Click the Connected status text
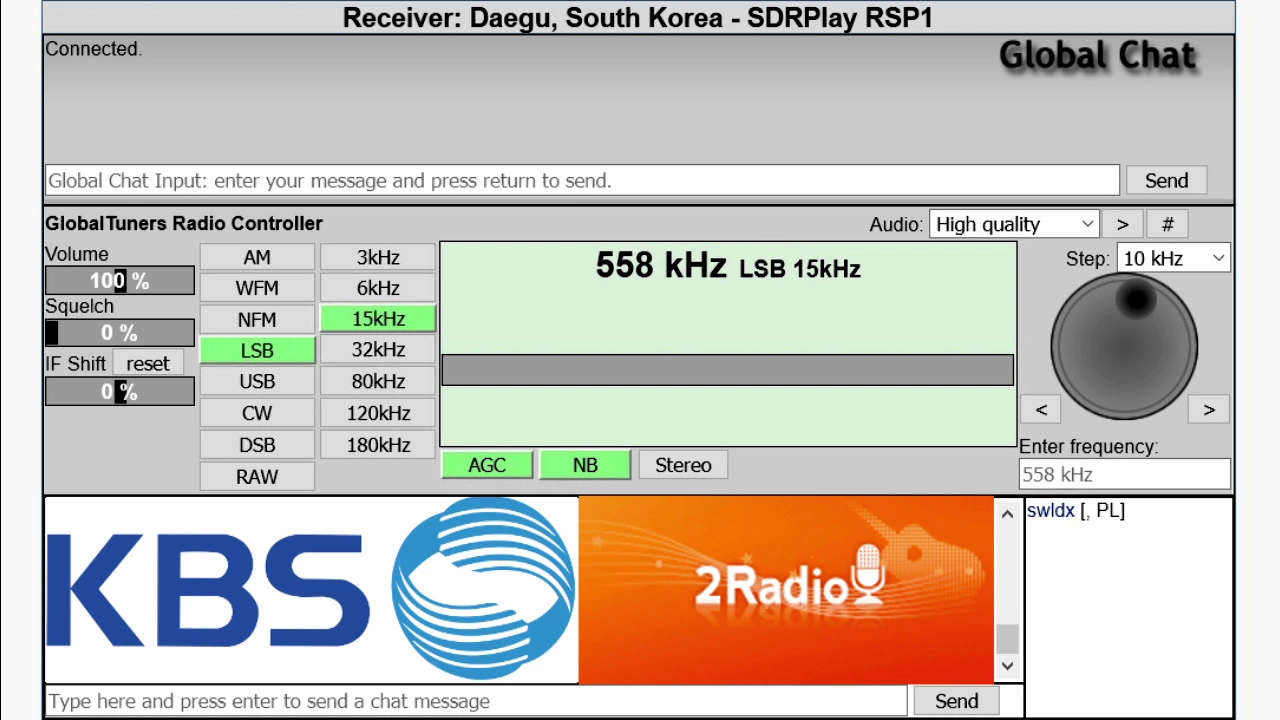The width and height of the screenshot is (1280, 720). tap(93, 49)
